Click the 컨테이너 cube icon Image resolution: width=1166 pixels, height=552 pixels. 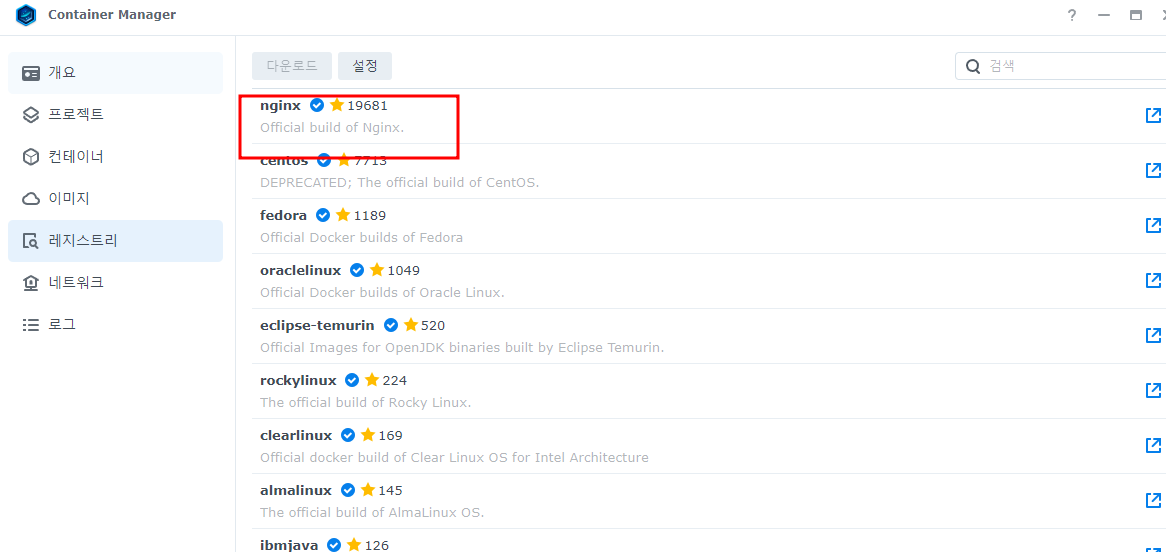click(x=30, y=157)
